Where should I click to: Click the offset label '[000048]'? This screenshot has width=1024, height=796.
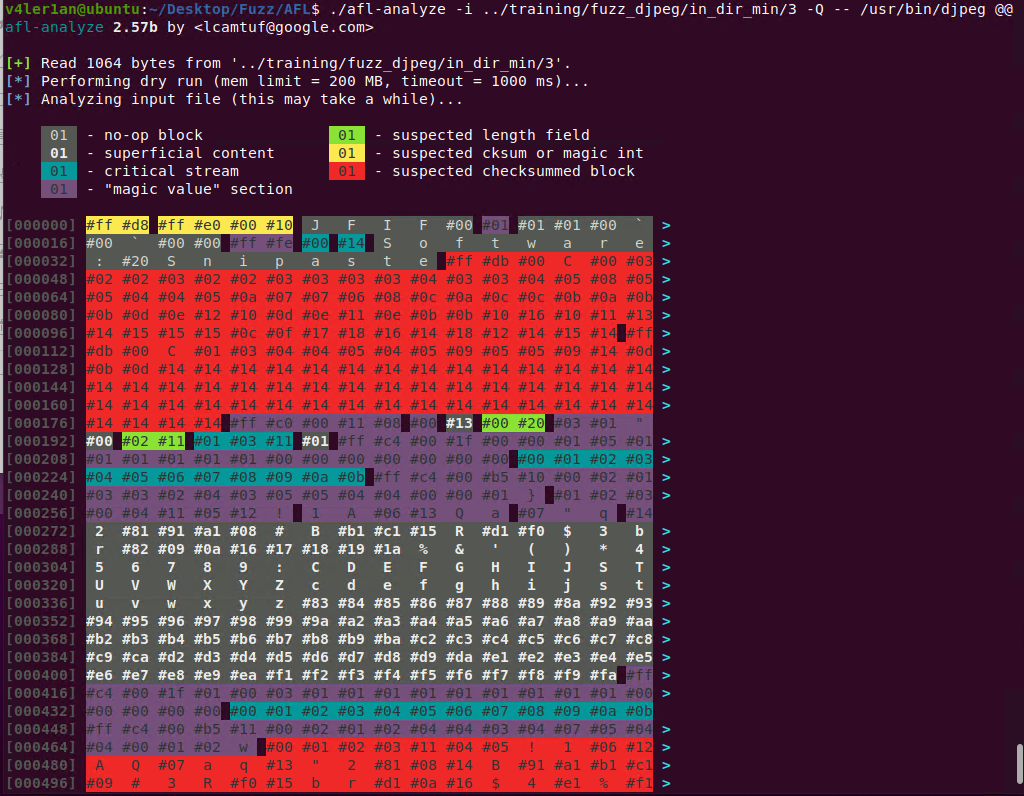pyautogui.click(x=40, y=279)
